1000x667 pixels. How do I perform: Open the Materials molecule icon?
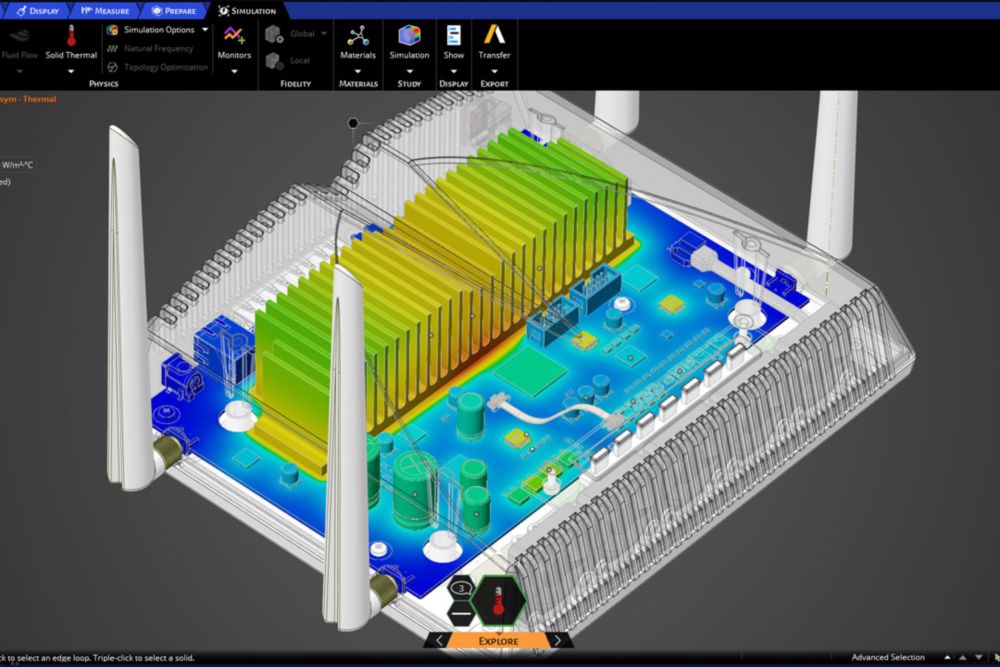coord(358,36)
